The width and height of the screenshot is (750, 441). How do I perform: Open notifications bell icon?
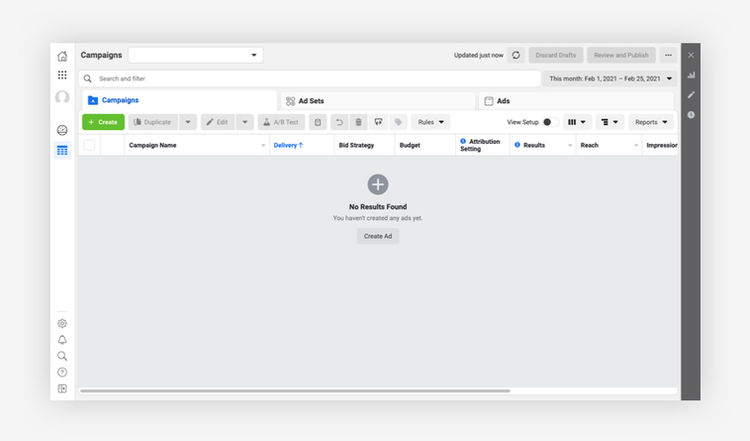(62, 340)
